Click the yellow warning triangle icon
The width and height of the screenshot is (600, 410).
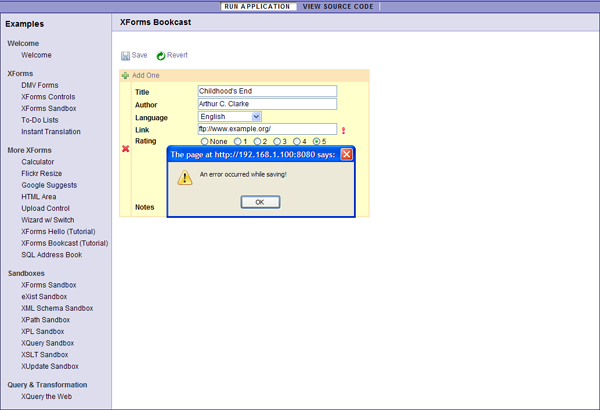coord(184,177)
